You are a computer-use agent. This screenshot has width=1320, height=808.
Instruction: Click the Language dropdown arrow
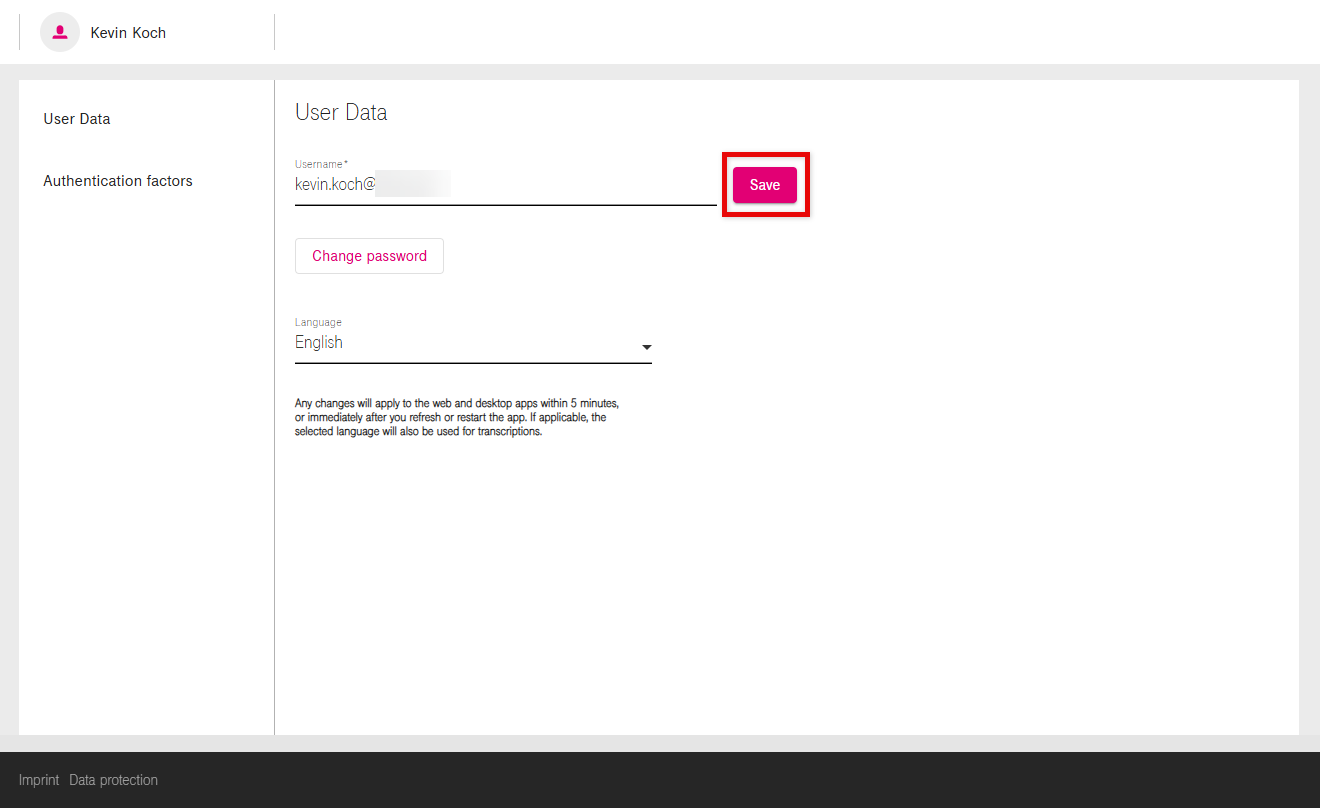coord(646,347)
